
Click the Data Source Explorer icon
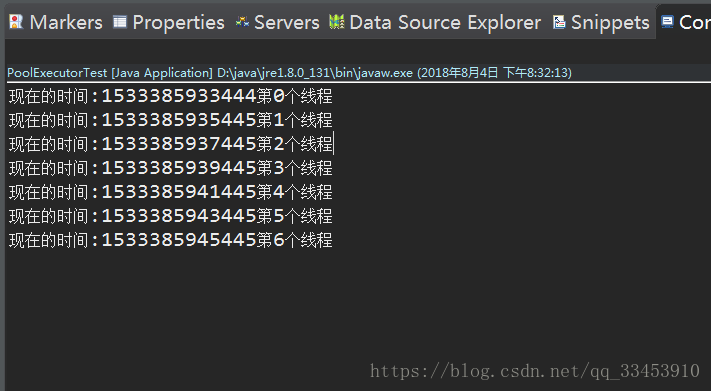[x=336, y=22]
